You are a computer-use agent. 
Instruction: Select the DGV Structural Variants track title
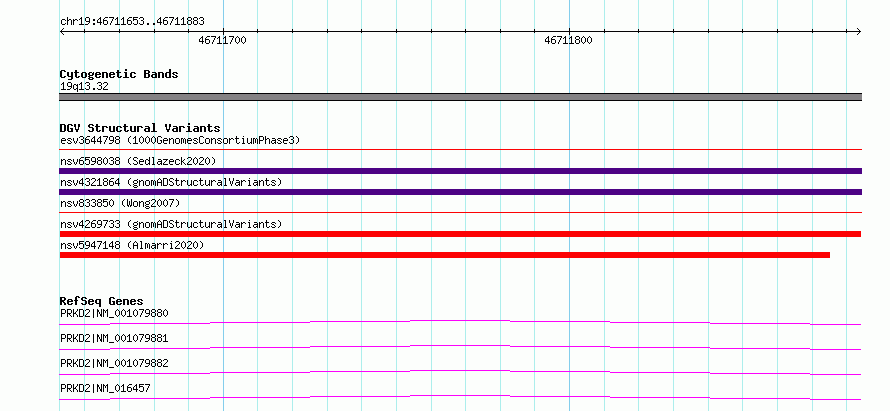pos(140,128)
